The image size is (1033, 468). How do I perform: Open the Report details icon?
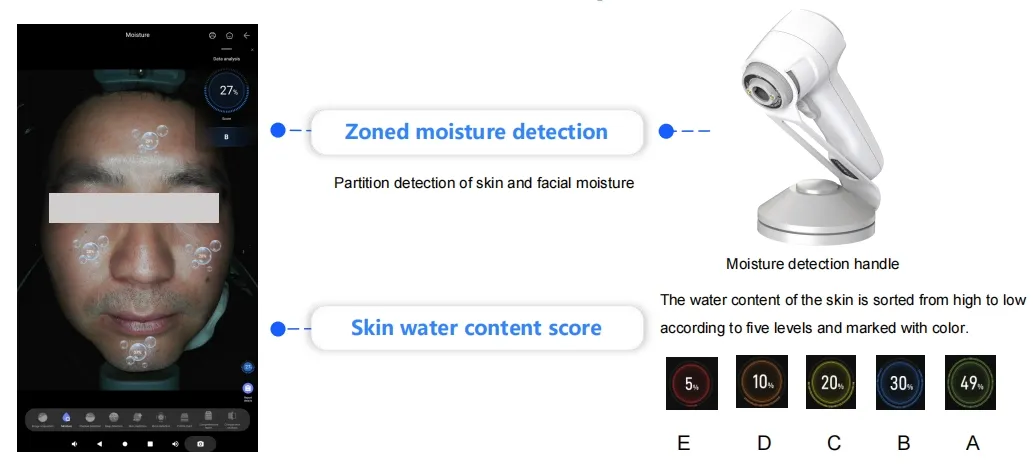(x=247, y=388)
